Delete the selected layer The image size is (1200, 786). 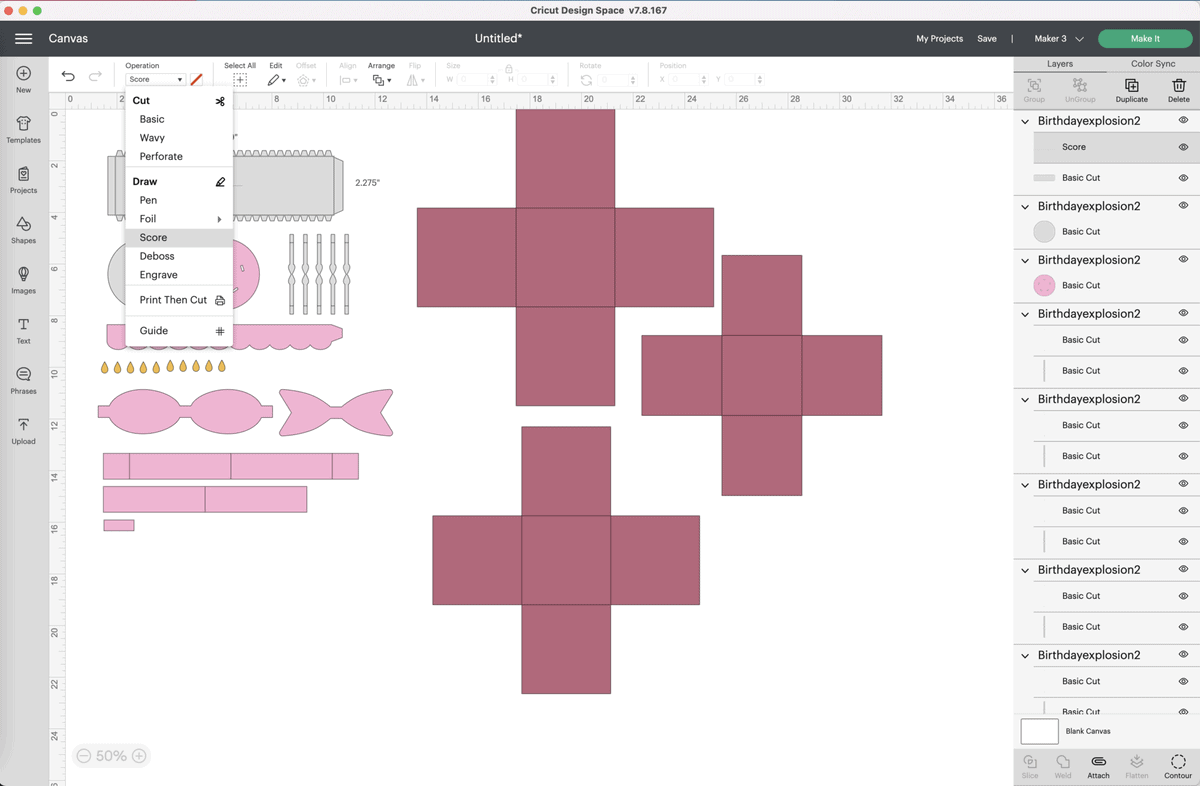[1178, 89]
